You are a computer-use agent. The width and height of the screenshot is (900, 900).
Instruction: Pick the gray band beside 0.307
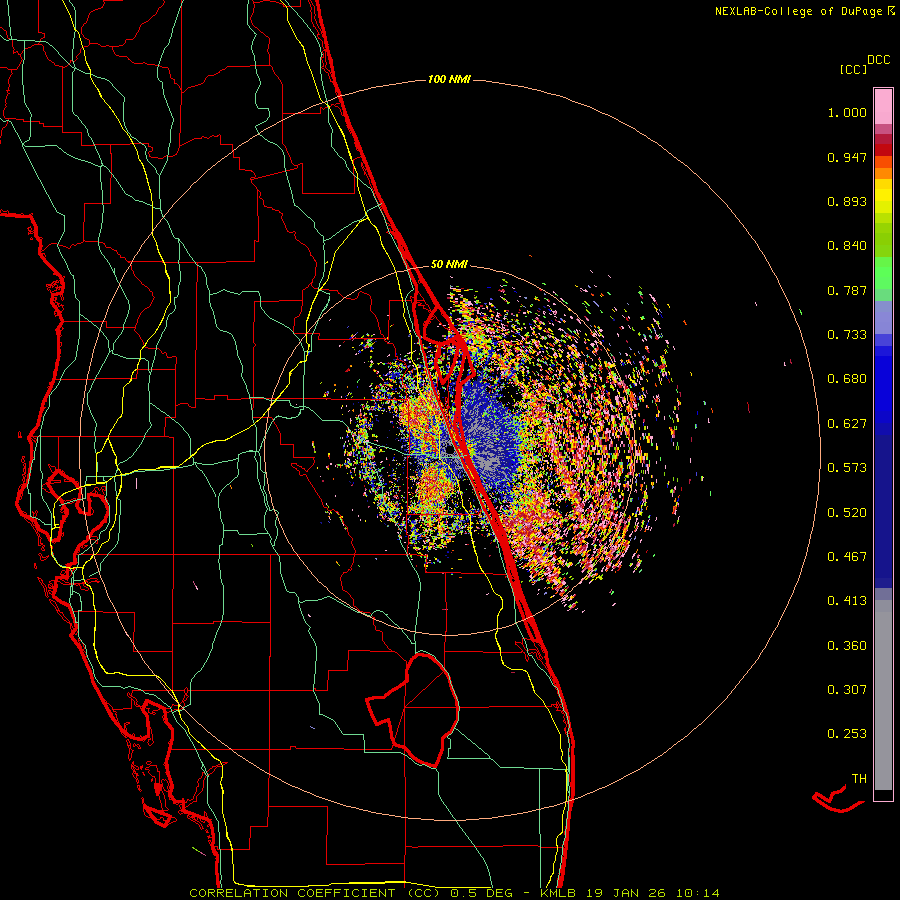(x=883, y=695)
